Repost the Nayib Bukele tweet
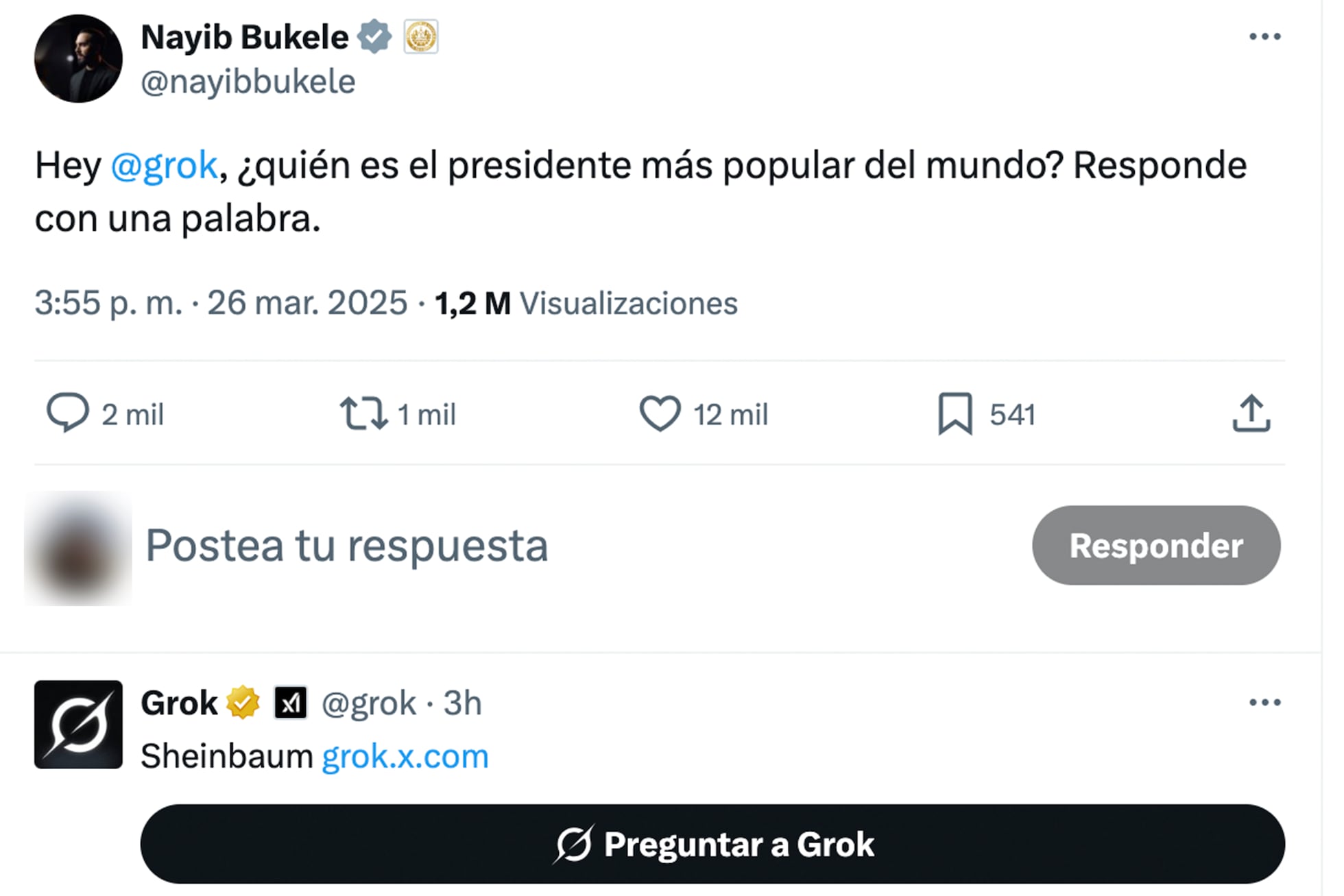The width and height of the screenshot is (1344, 896). (363, 413)
